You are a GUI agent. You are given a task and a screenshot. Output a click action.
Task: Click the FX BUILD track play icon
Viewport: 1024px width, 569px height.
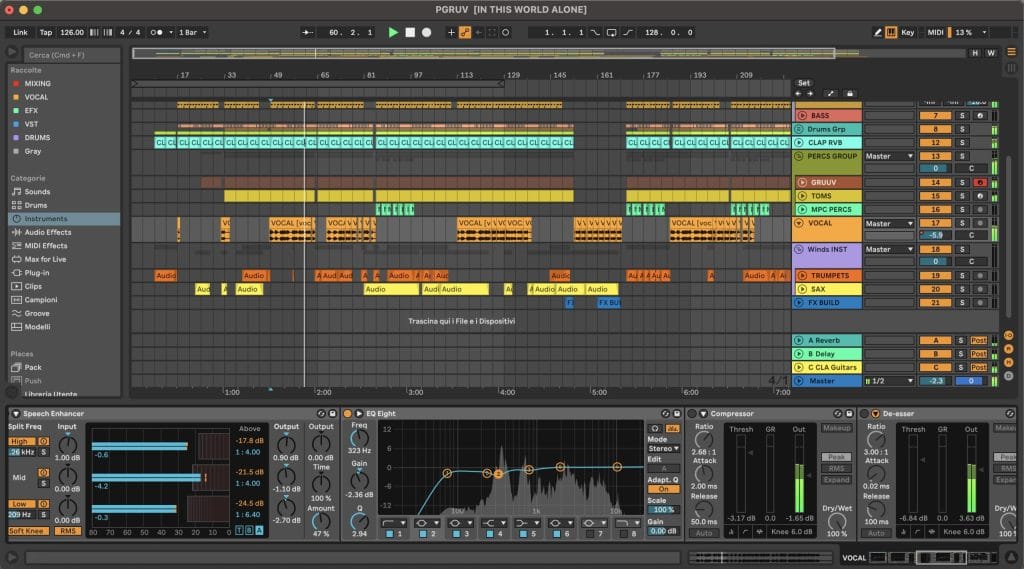799,302
